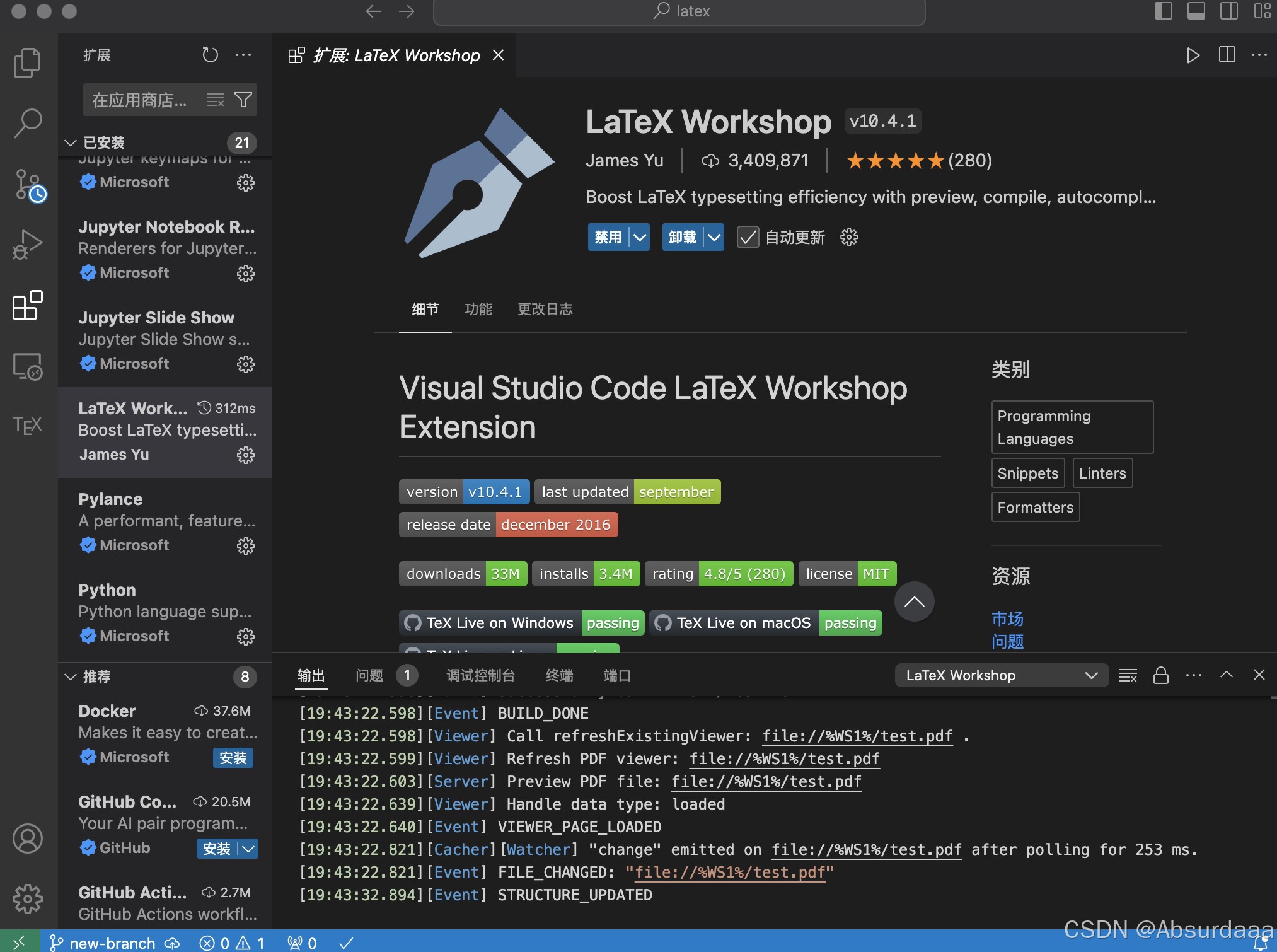The width and height of the screenshot is (1277, 952).
Task: Toggle the secondary sidebar visibility
Action: 1229,11
